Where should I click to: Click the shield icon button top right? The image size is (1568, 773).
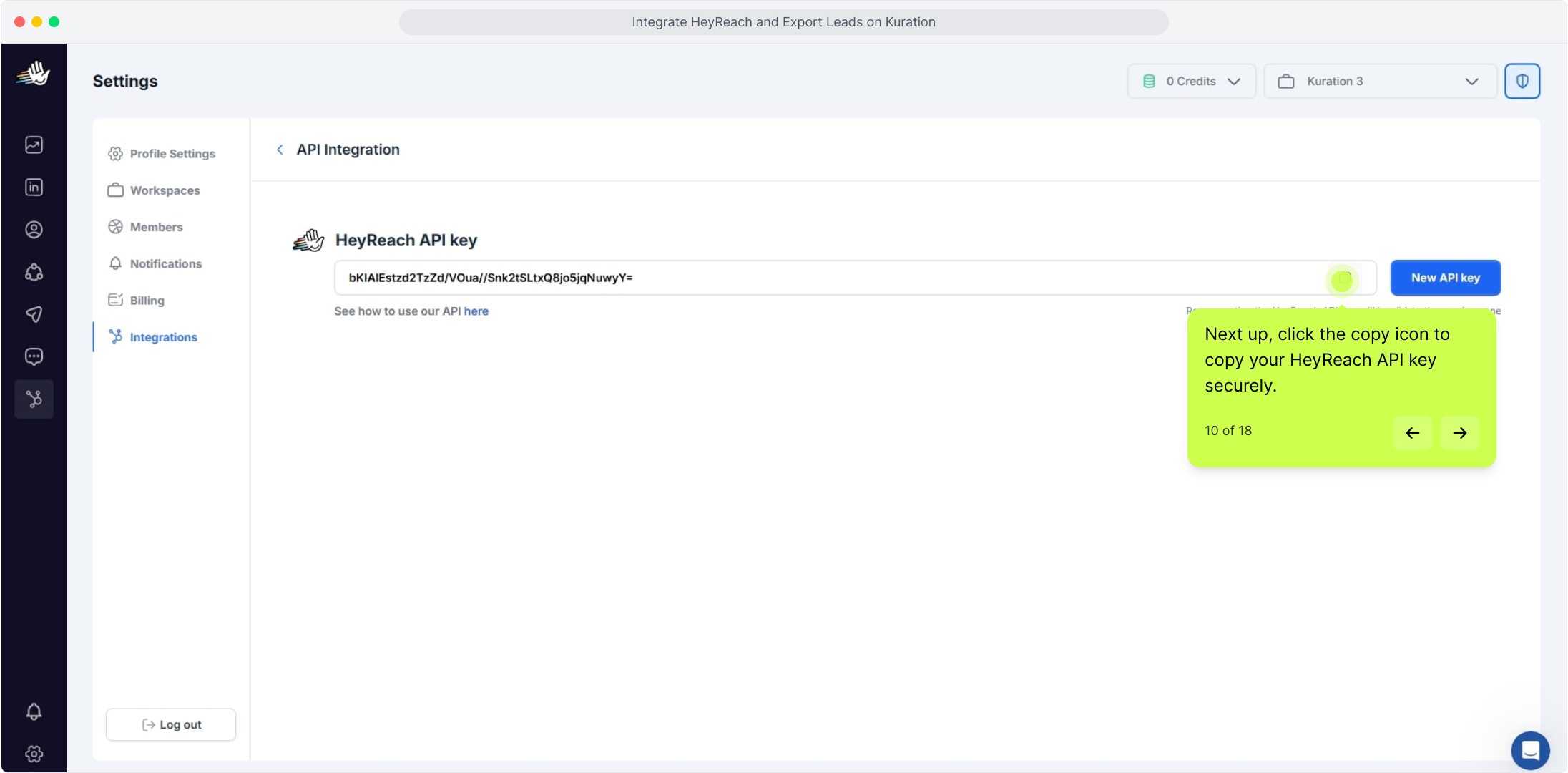tap(1522, 81)
